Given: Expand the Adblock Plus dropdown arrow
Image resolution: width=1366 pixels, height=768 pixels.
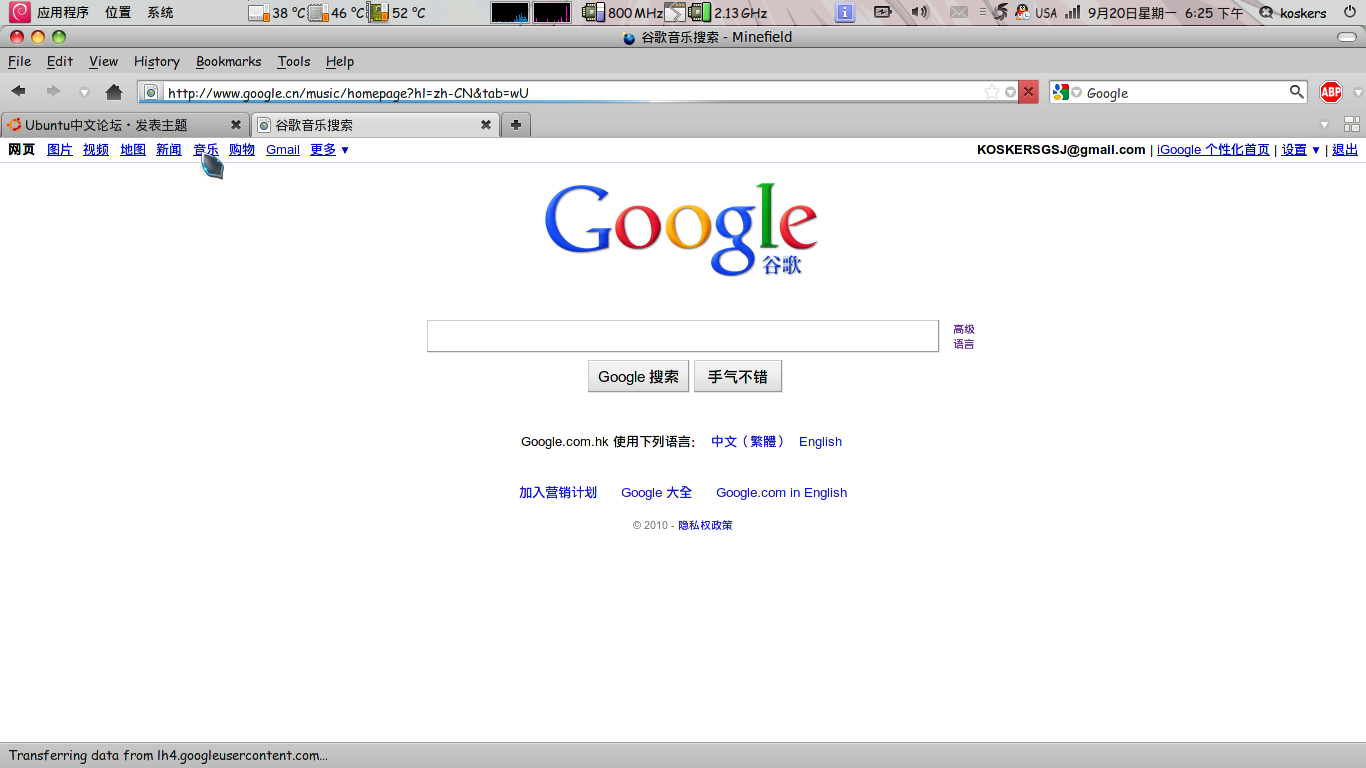Looking at the screenshot, I should [1357, 93].
